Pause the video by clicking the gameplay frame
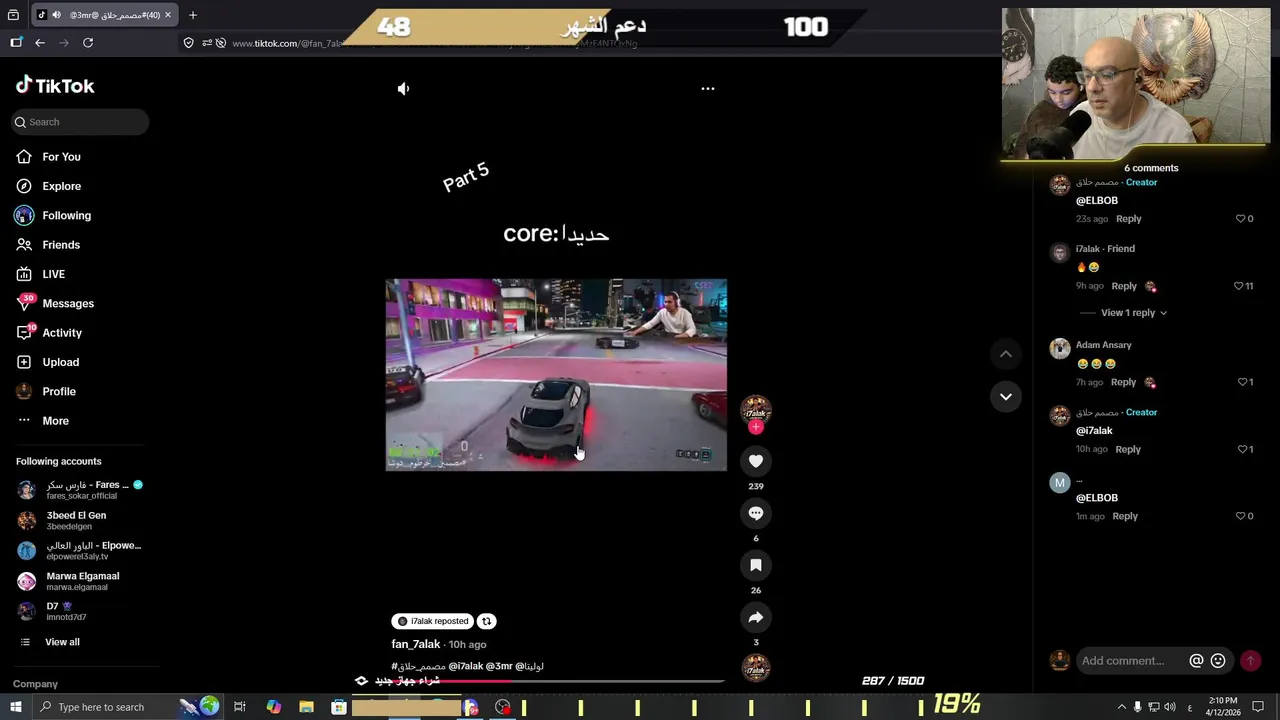1280x720 pixels. coord(556,375)
